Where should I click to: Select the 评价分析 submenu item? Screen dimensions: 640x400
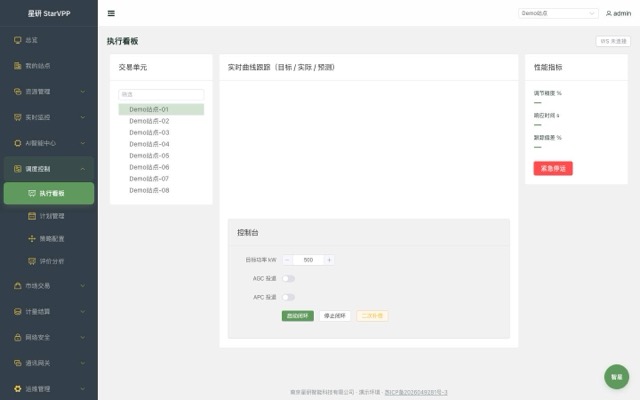[49, 261]
